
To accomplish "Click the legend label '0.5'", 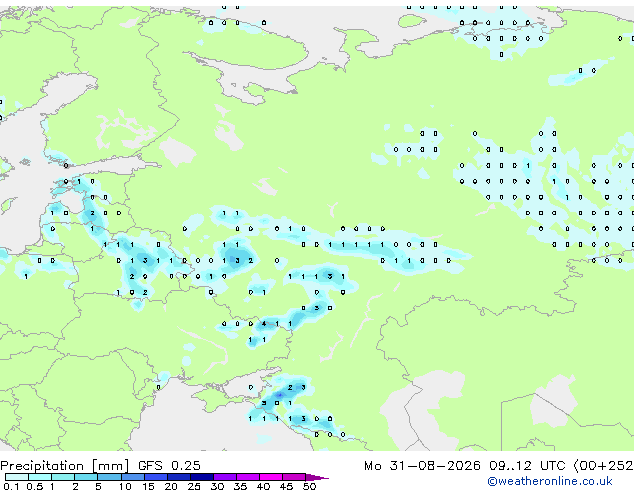I will coord(34,486).
